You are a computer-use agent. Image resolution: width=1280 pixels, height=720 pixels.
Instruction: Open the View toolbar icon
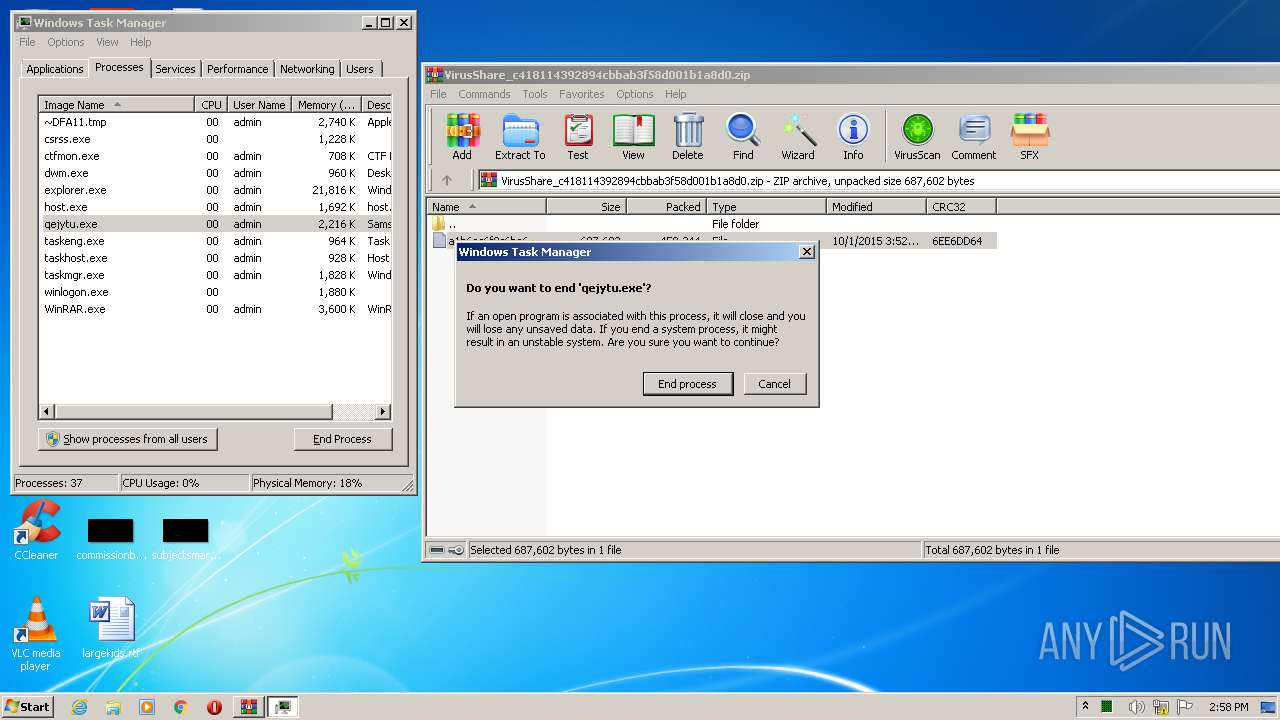(633, 136)
